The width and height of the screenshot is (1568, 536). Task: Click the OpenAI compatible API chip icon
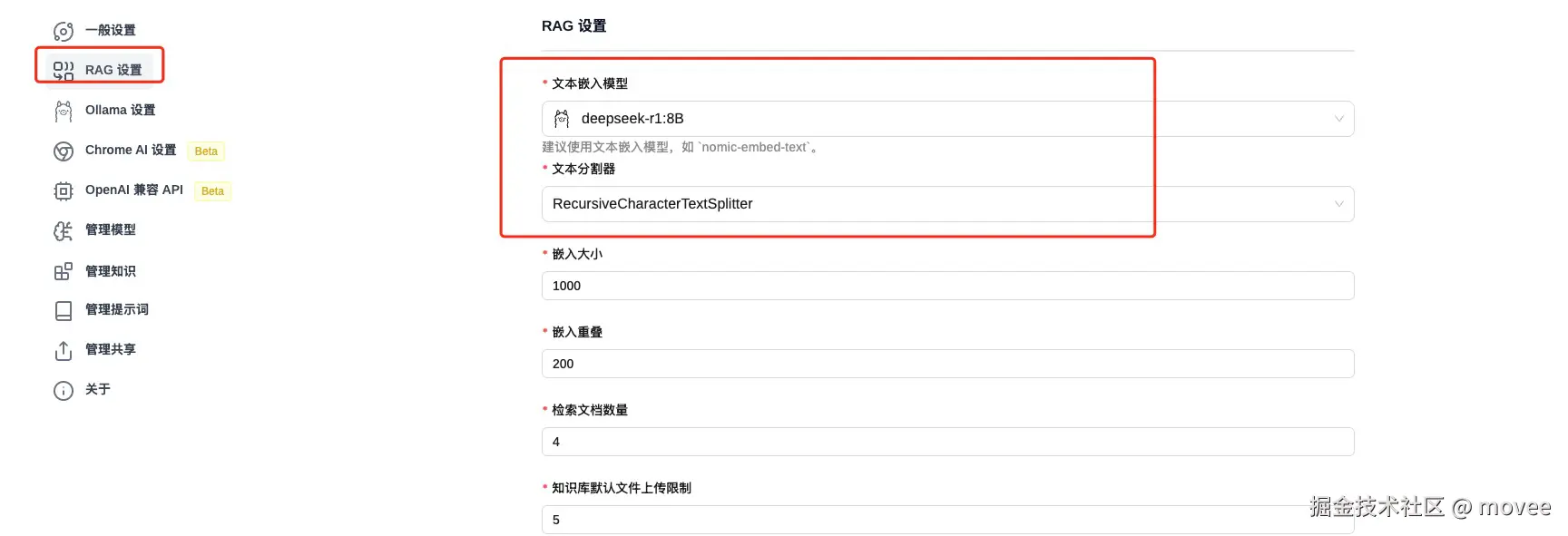(64, 191)
